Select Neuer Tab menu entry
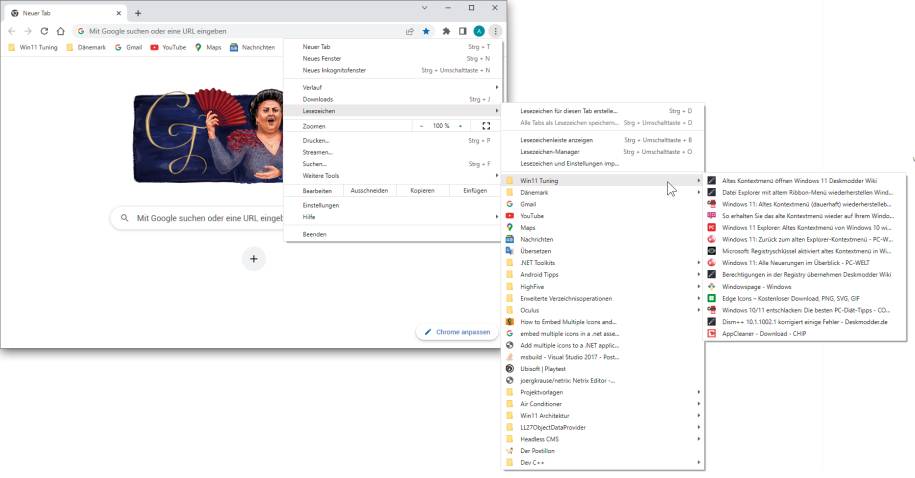 pyautogui.click(x=395, y=47)
